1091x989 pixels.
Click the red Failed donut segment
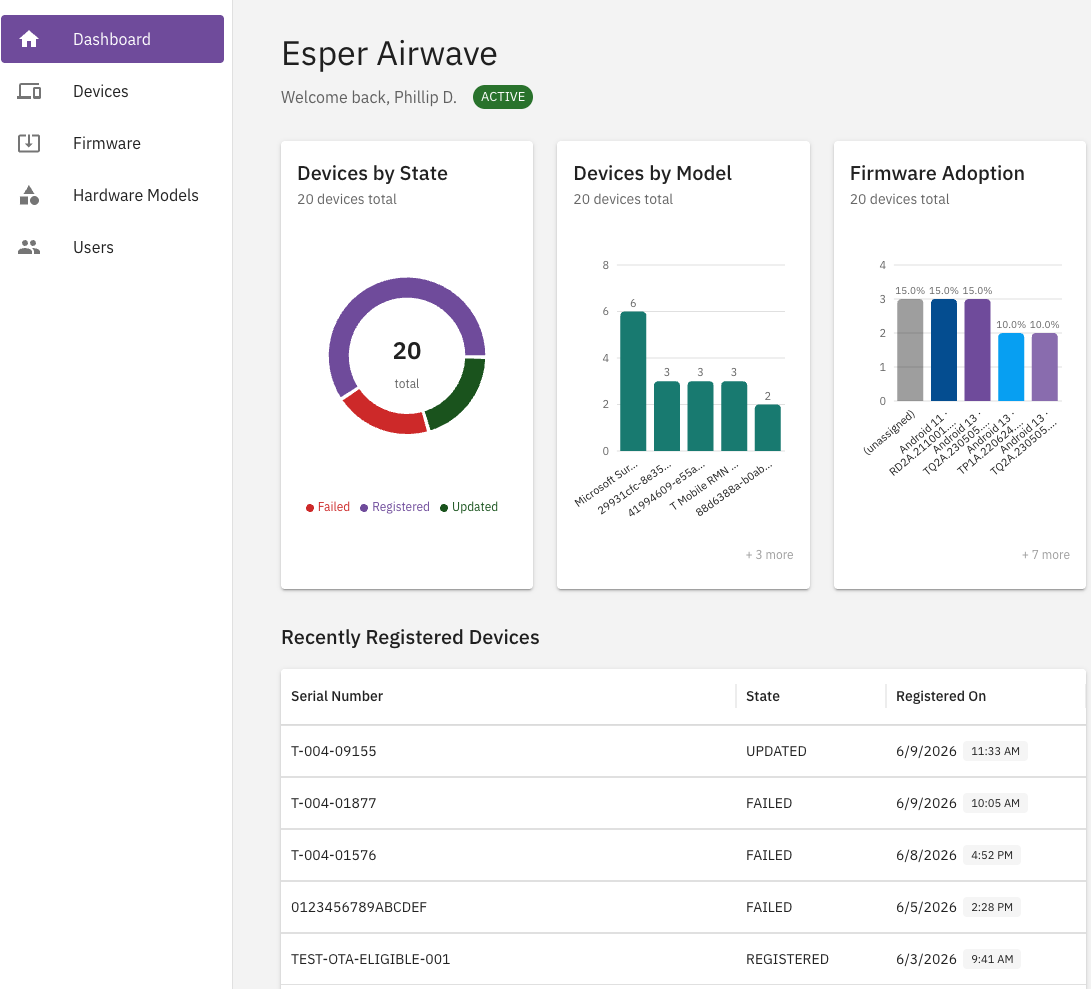point(383,416)
